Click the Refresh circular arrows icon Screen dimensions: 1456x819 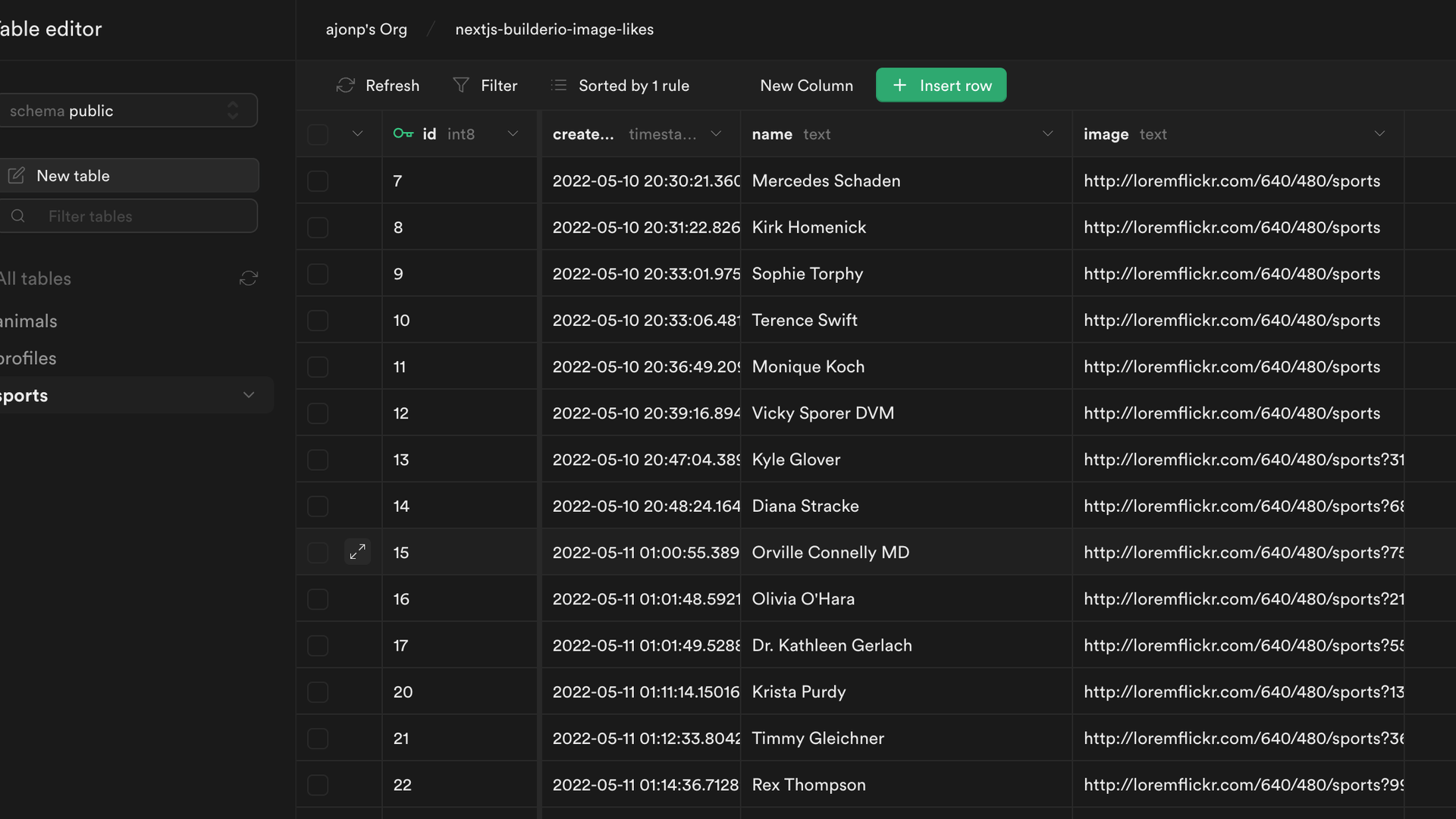point(346,86)
